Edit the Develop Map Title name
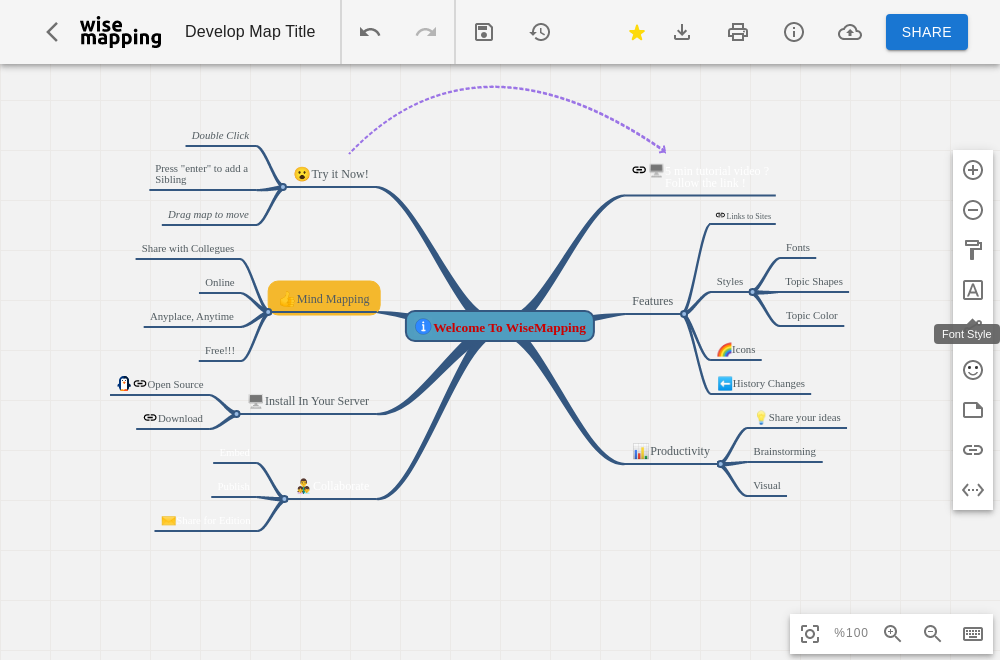The image size is (1000, 660). coord(250,32)
